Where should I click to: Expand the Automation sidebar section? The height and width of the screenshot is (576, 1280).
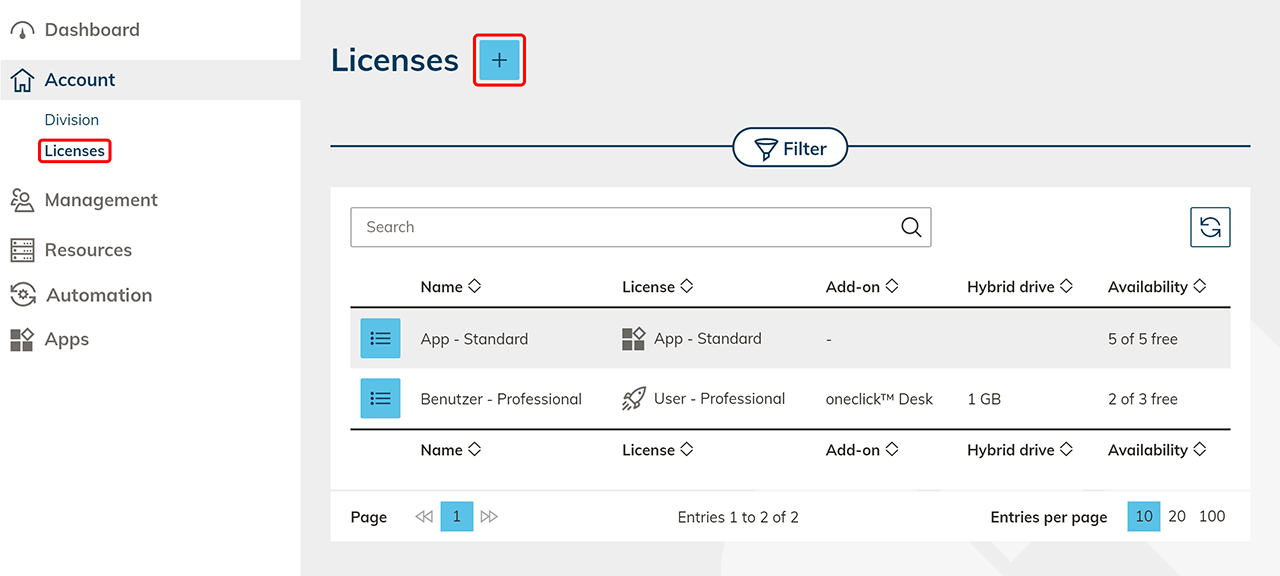coord(99,295)
